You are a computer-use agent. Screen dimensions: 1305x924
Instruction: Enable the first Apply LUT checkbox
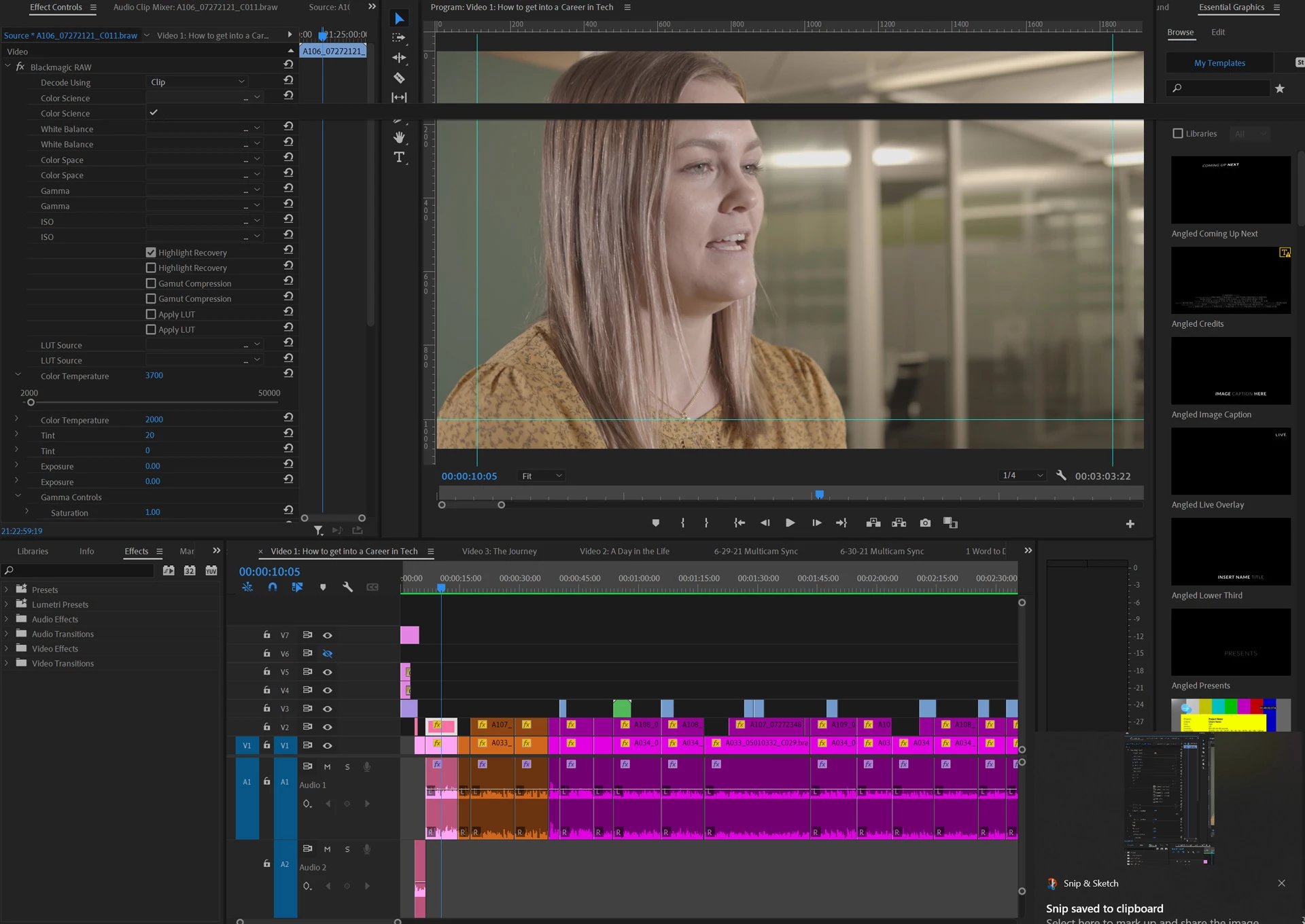(151, 315)
